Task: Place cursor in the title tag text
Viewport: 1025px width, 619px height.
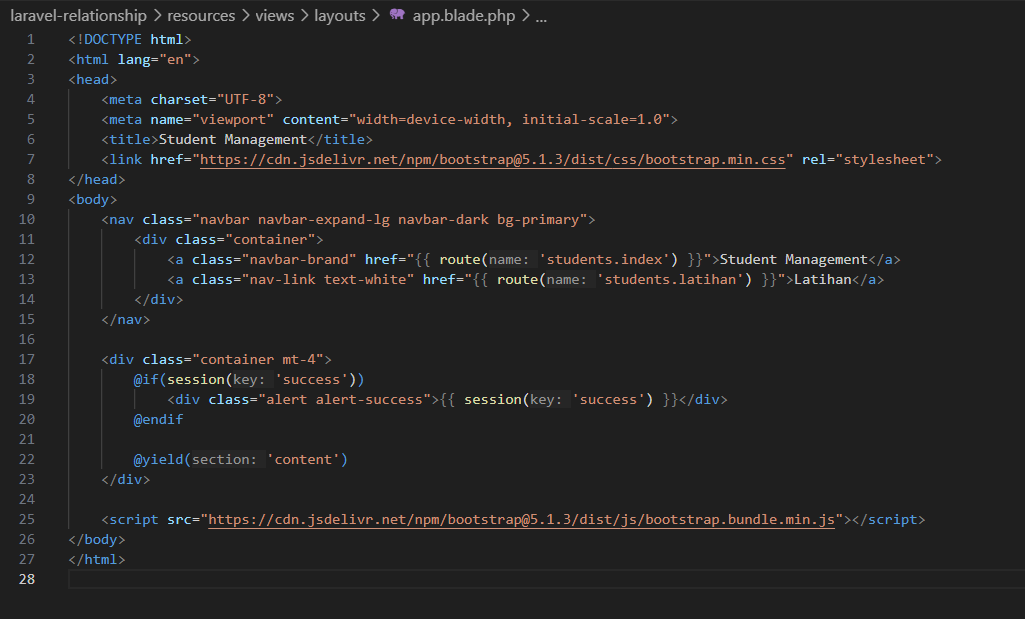Action: pyautogui.click(x=232, y=139)
